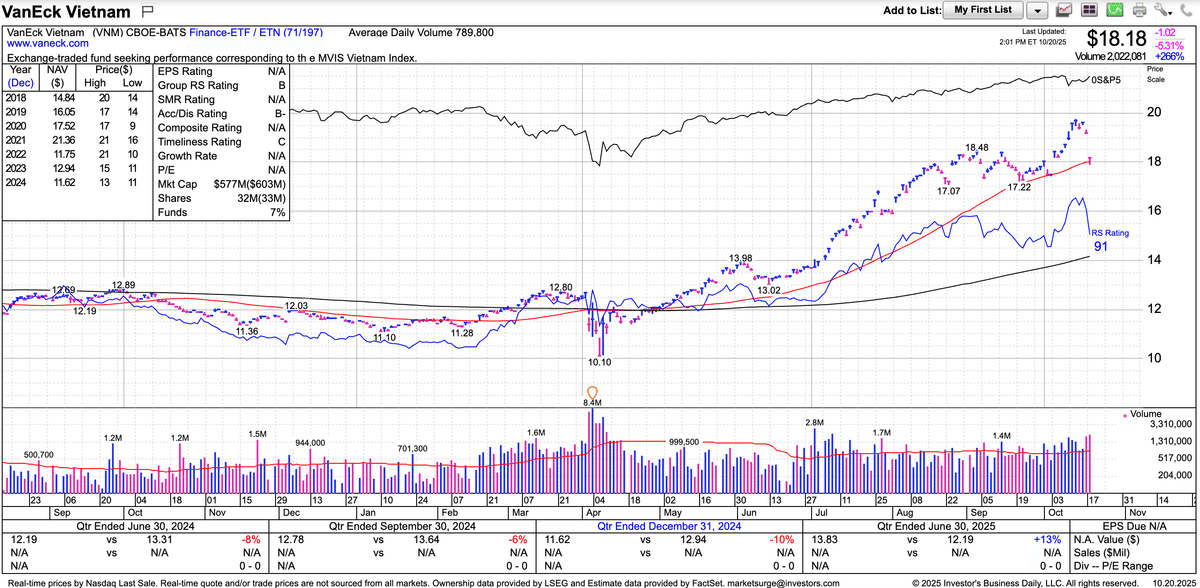The width and height of the screenshot is (1200, 588).
Task: Click the flag icon next to VanEck Vietnam
Action: (148, 12)
